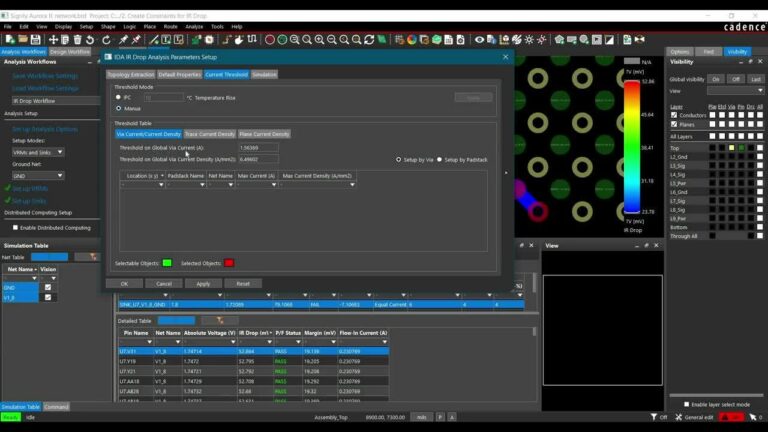Viewport: 768px width, 432px height.
Task: Click the Save floppy disk icon
Action: pyautogui.click(x=35, y=40)
